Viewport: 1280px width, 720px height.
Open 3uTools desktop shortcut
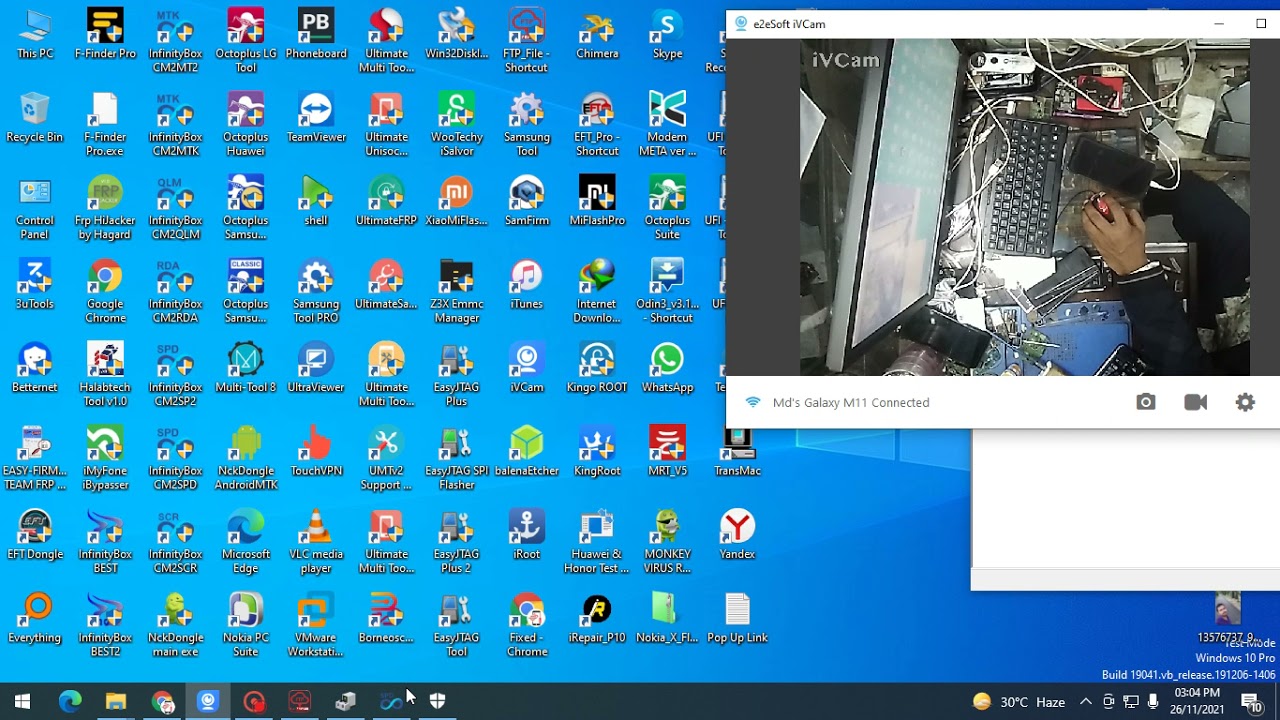[x=35, y=285]
